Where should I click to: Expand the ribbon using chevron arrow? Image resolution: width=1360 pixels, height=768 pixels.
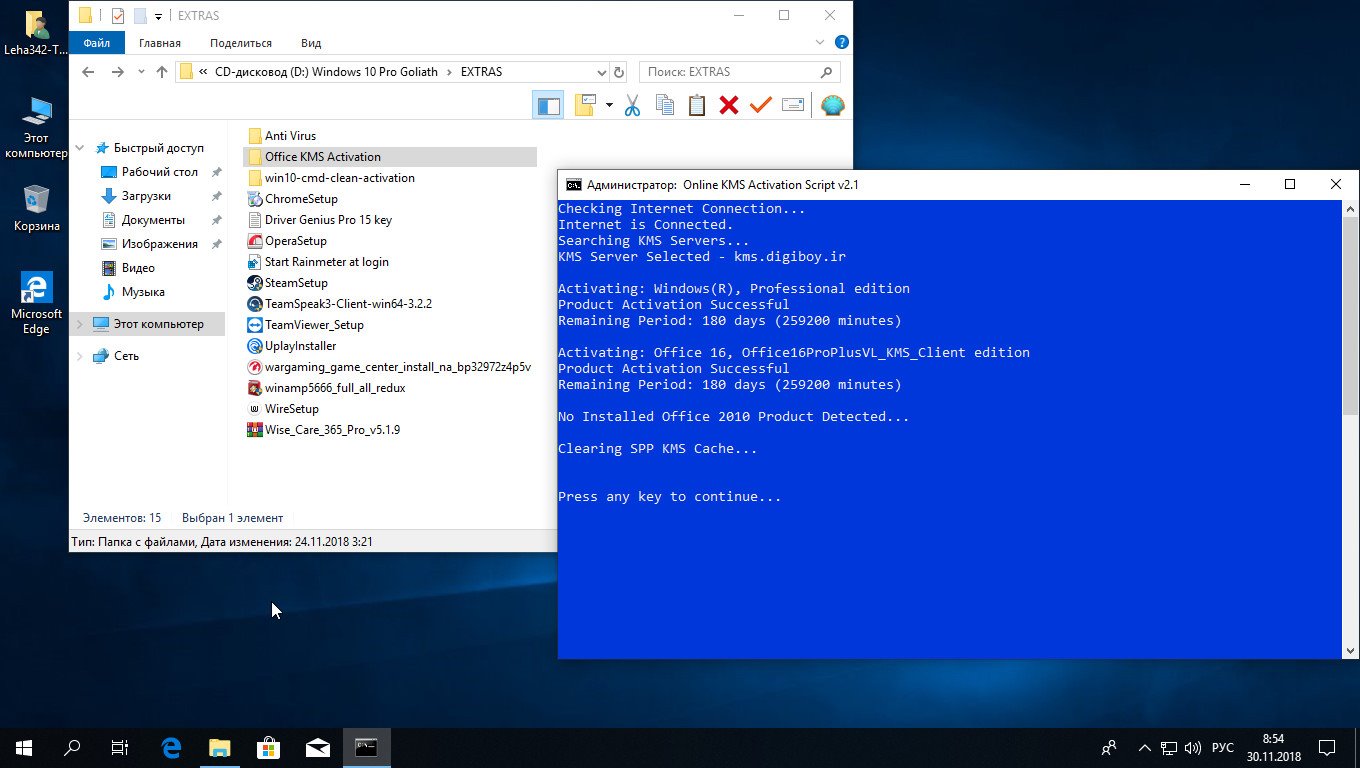(x=820, y=43)
